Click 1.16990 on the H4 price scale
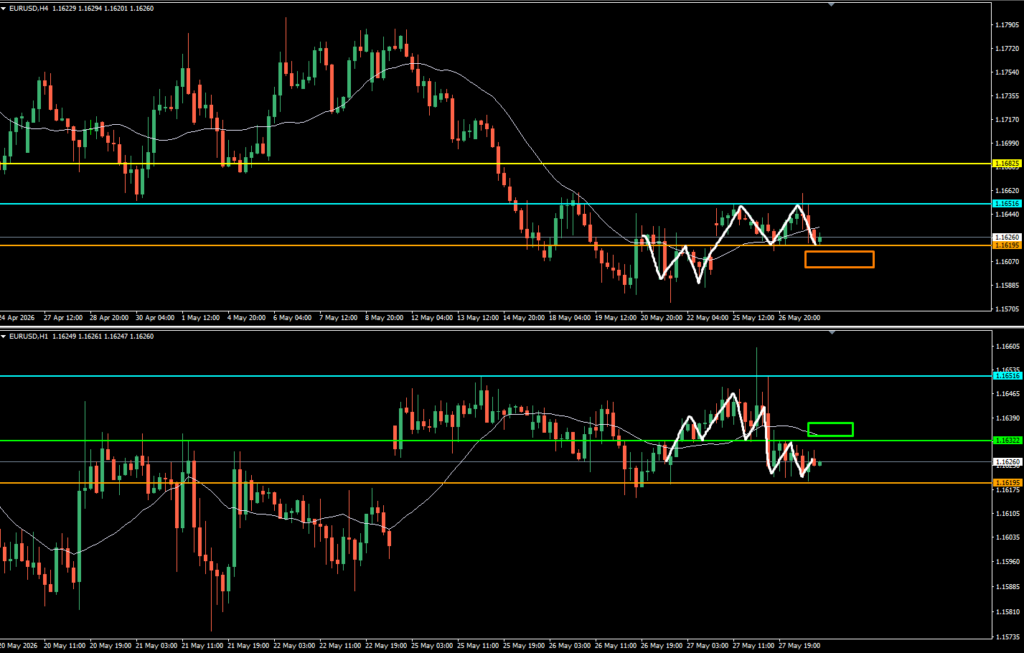 click(x=1006, y=143)
